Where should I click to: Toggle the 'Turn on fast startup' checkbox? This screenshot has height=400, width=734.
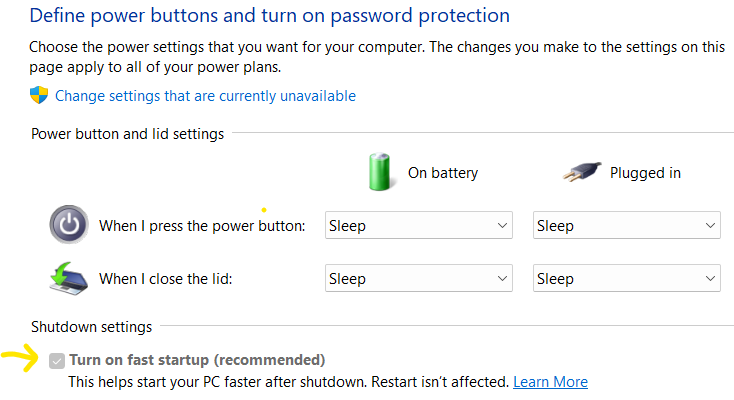(x=57, y=360)
